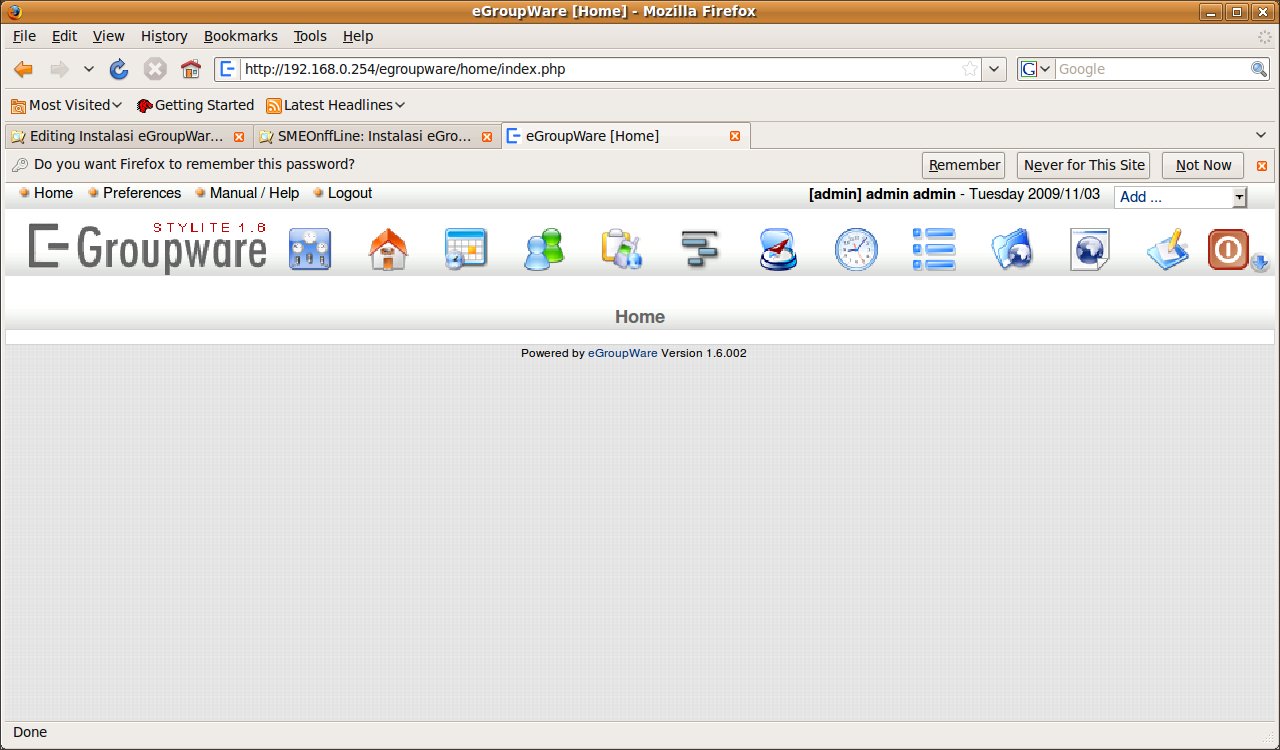
Task: Click the Home link in eGroupWare navbar
Action: [x=53, y=193]
